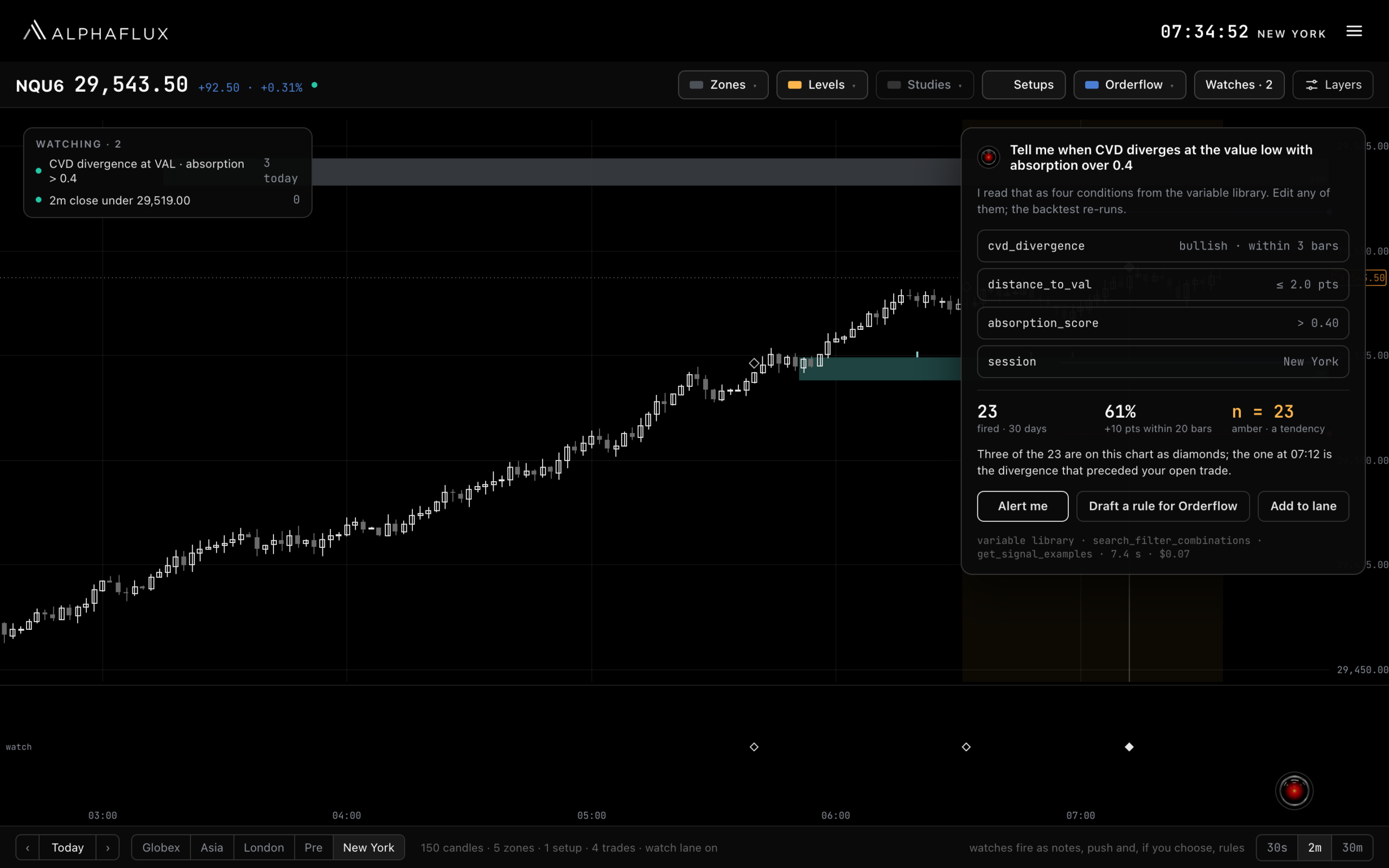Edit the absorption_score condition row
This screenshot has width=1389, height=868.
click(x=1163, y=323)
